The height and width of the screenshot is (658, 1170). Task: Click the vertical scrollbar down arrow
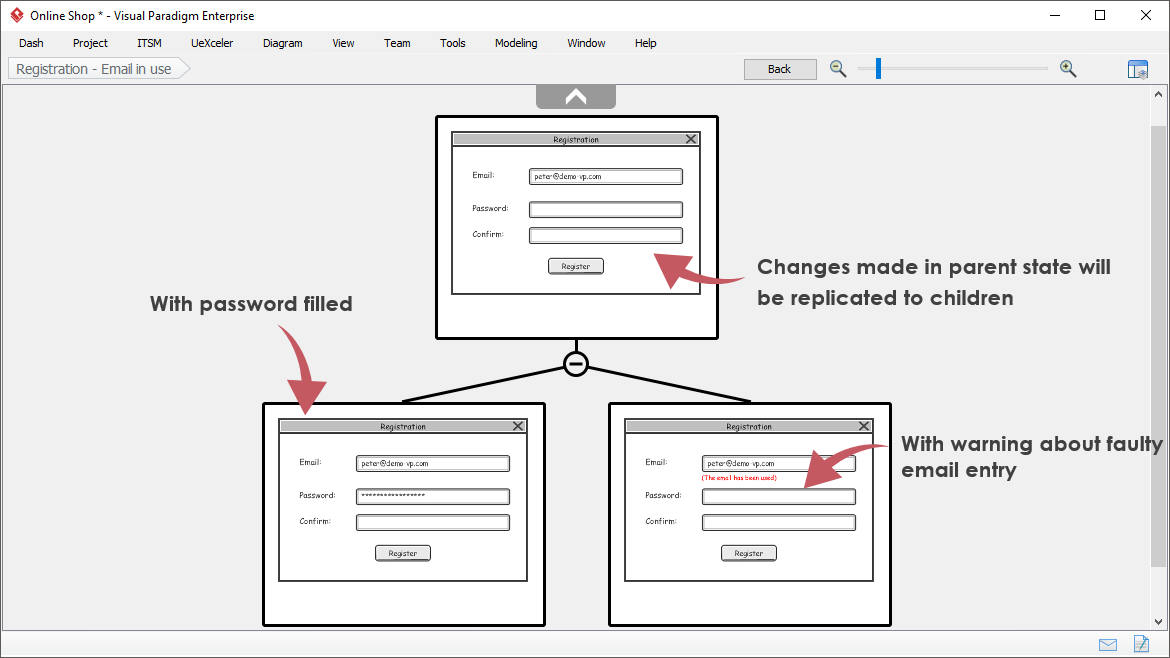(x=1158, y=621)
